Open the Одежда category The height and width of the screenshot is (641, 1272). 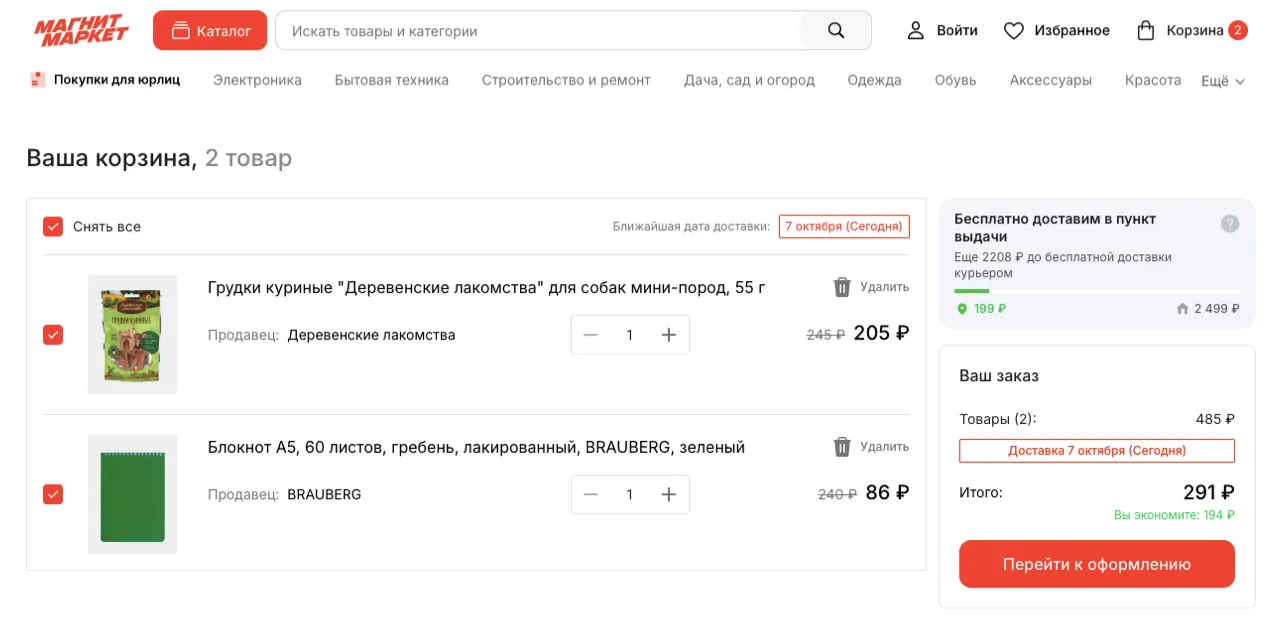point(874,80)
